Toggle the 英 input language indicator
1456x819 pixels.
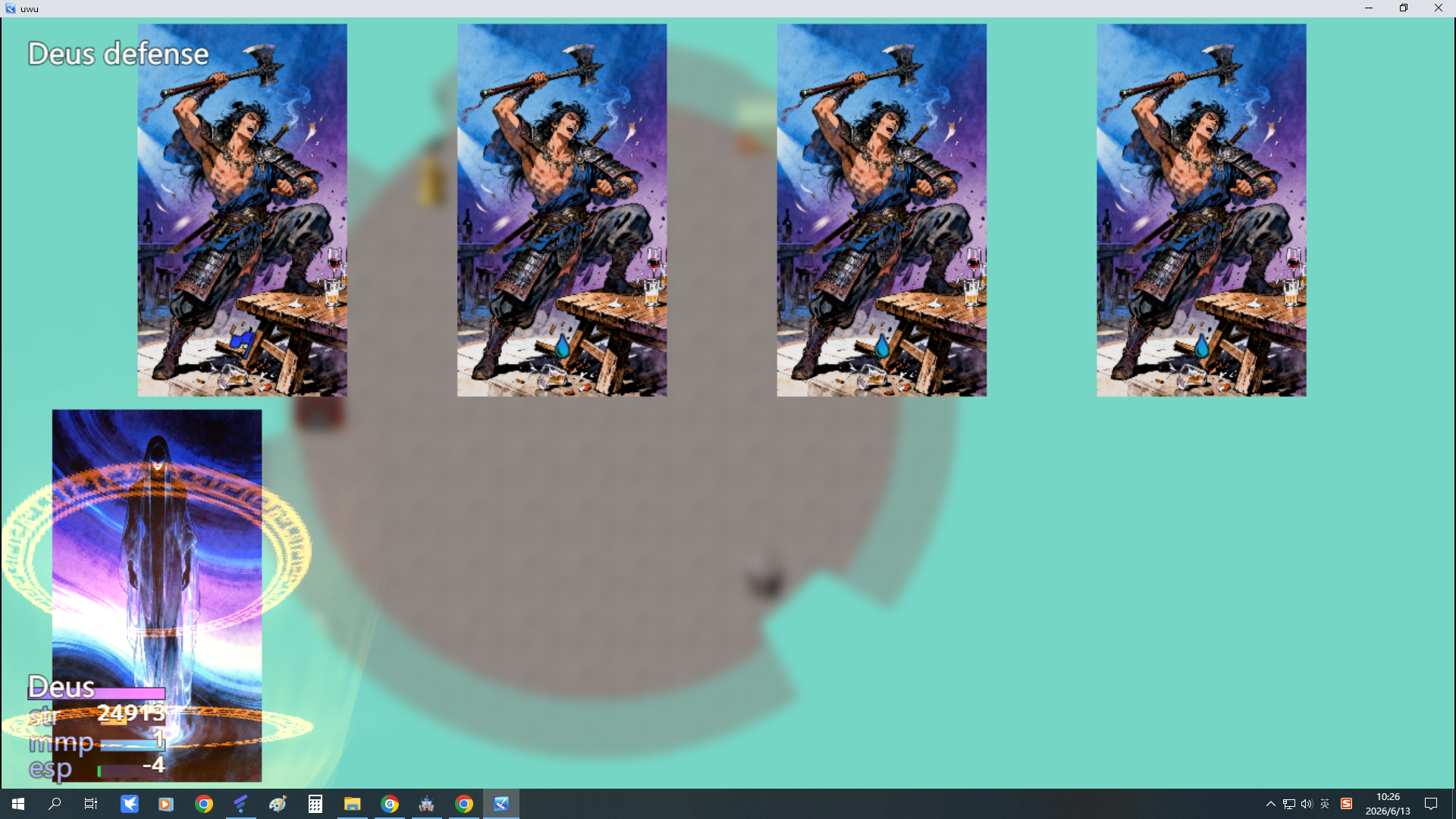[x=1325, y=804]
